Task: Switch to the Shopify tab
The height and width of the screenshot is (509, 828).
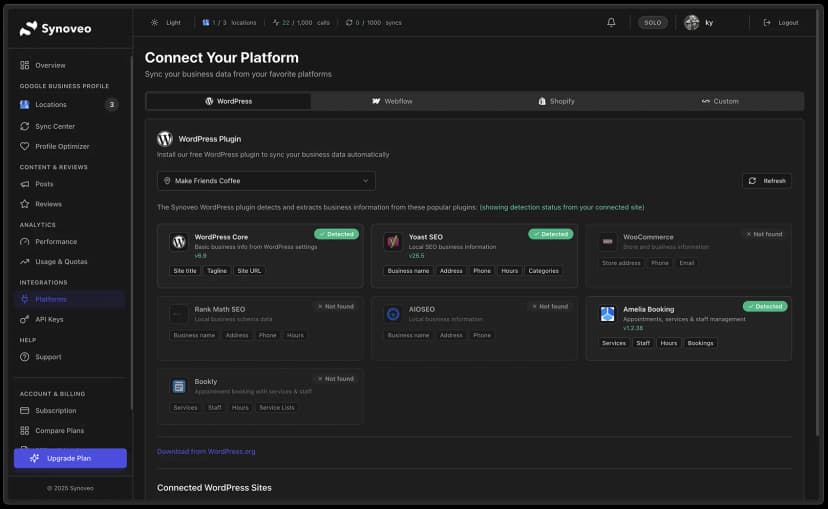Action: pyautogui.click(x=556, y=101)
